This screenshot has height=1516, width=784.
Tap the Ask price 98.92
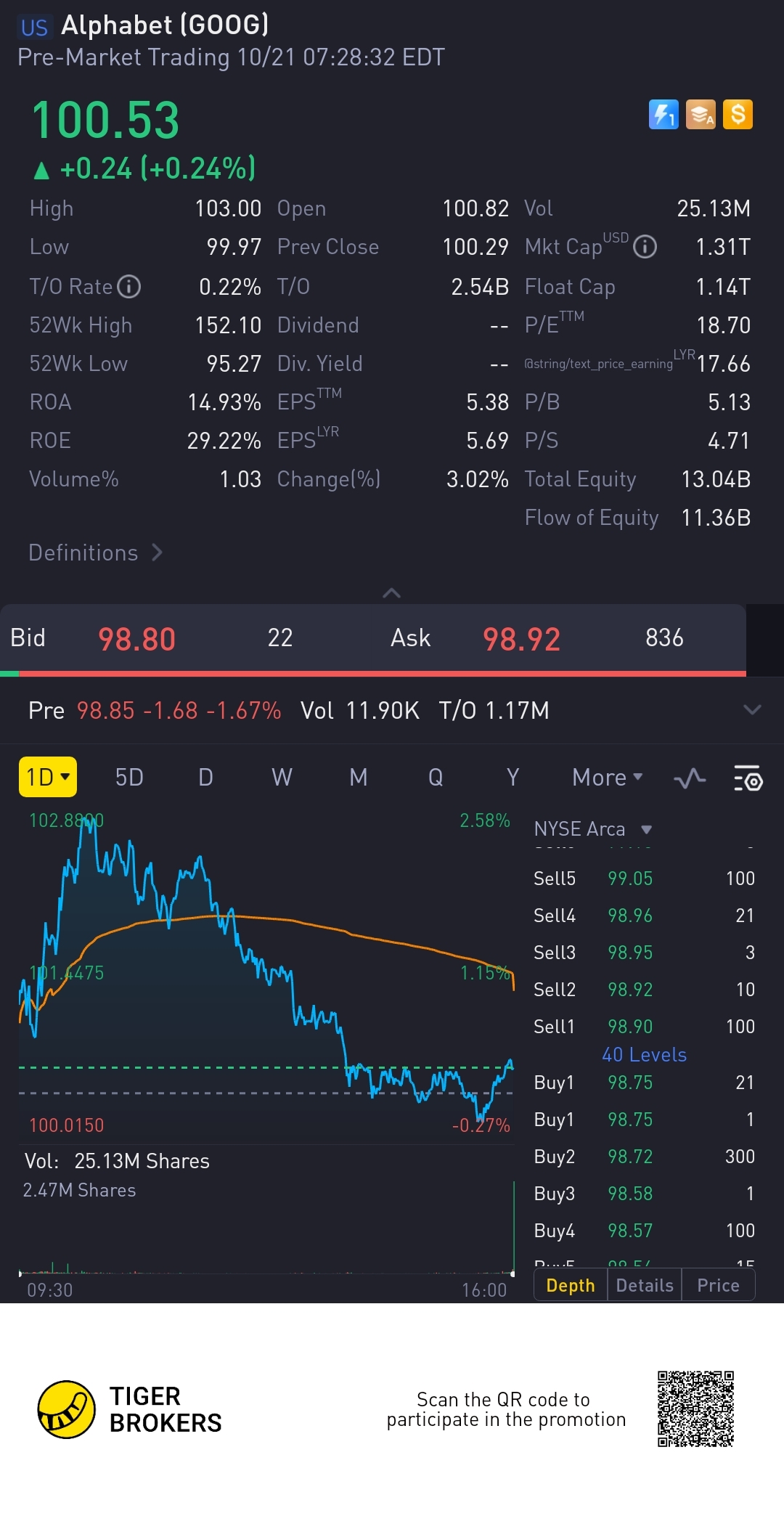click(x=521, y=639)
